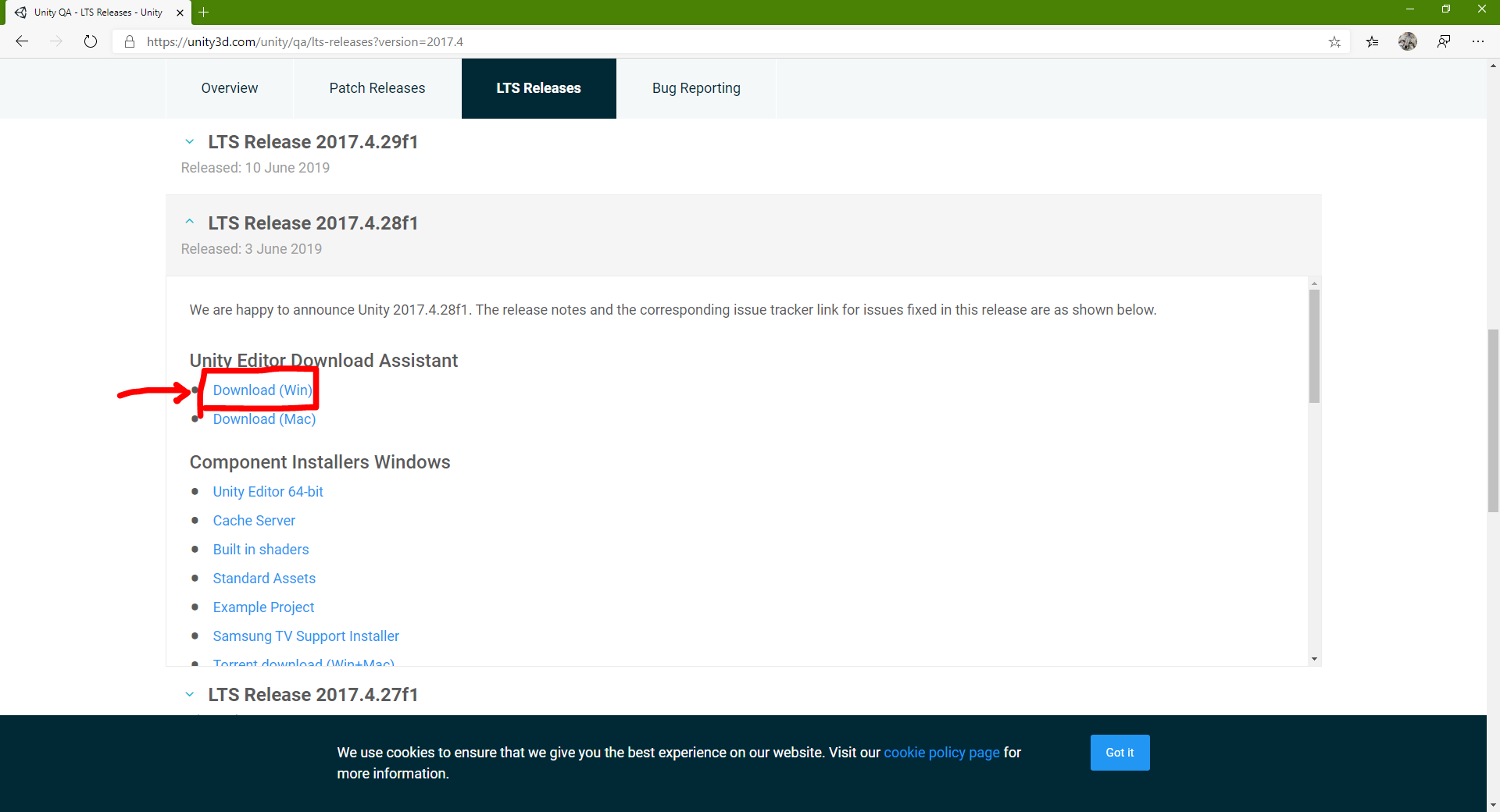The height and width of the screenshot is (812, 1500).
Task: Click the Unity QA tab favicon
Action: (x=20, y=12)
